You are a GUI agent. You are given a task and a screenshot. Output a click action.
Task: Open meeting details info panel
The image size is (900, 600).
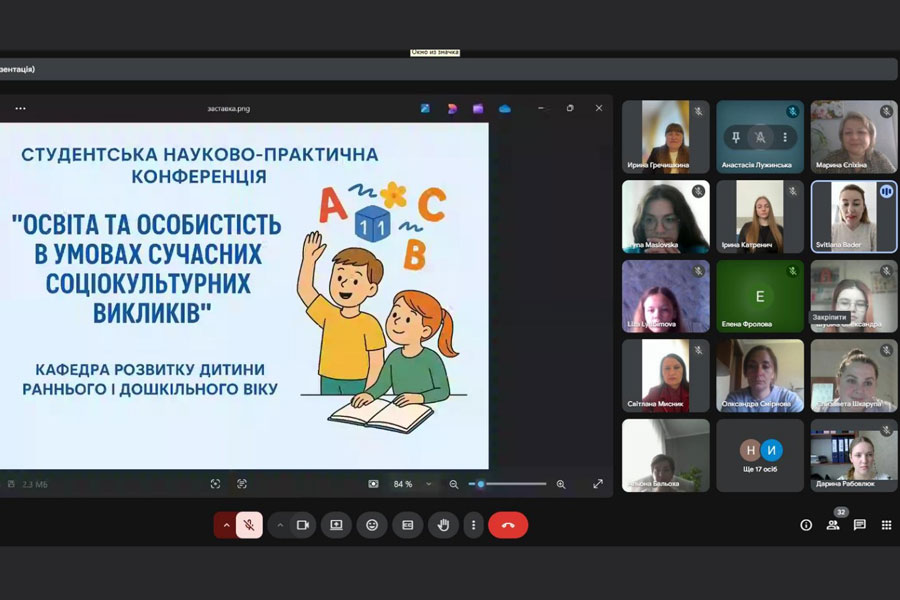(806, 525)
